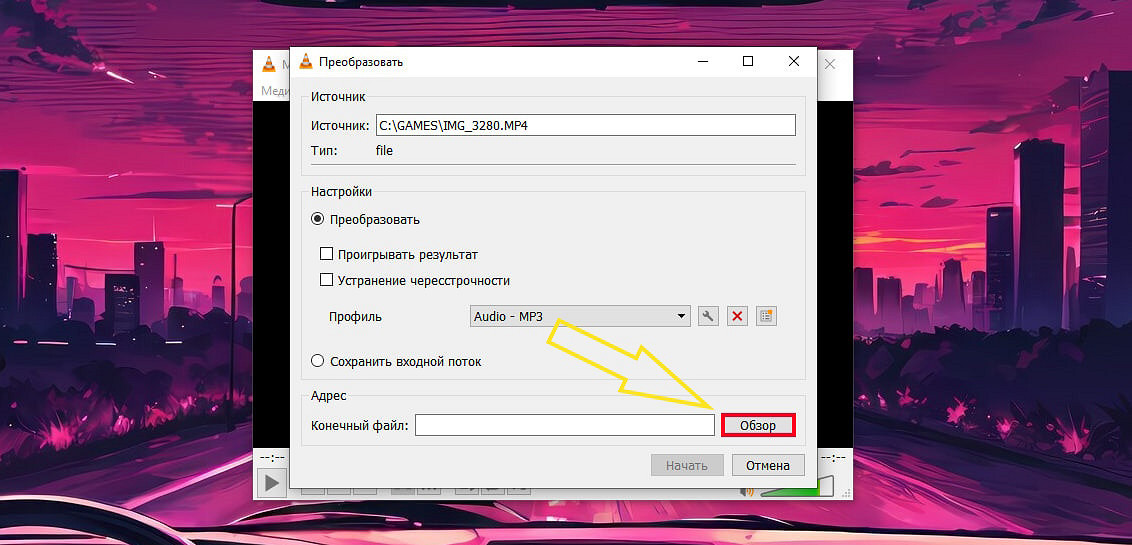Close the Преобразовать dialog window
Screen dimensions: 1132x545
[794, 62]
